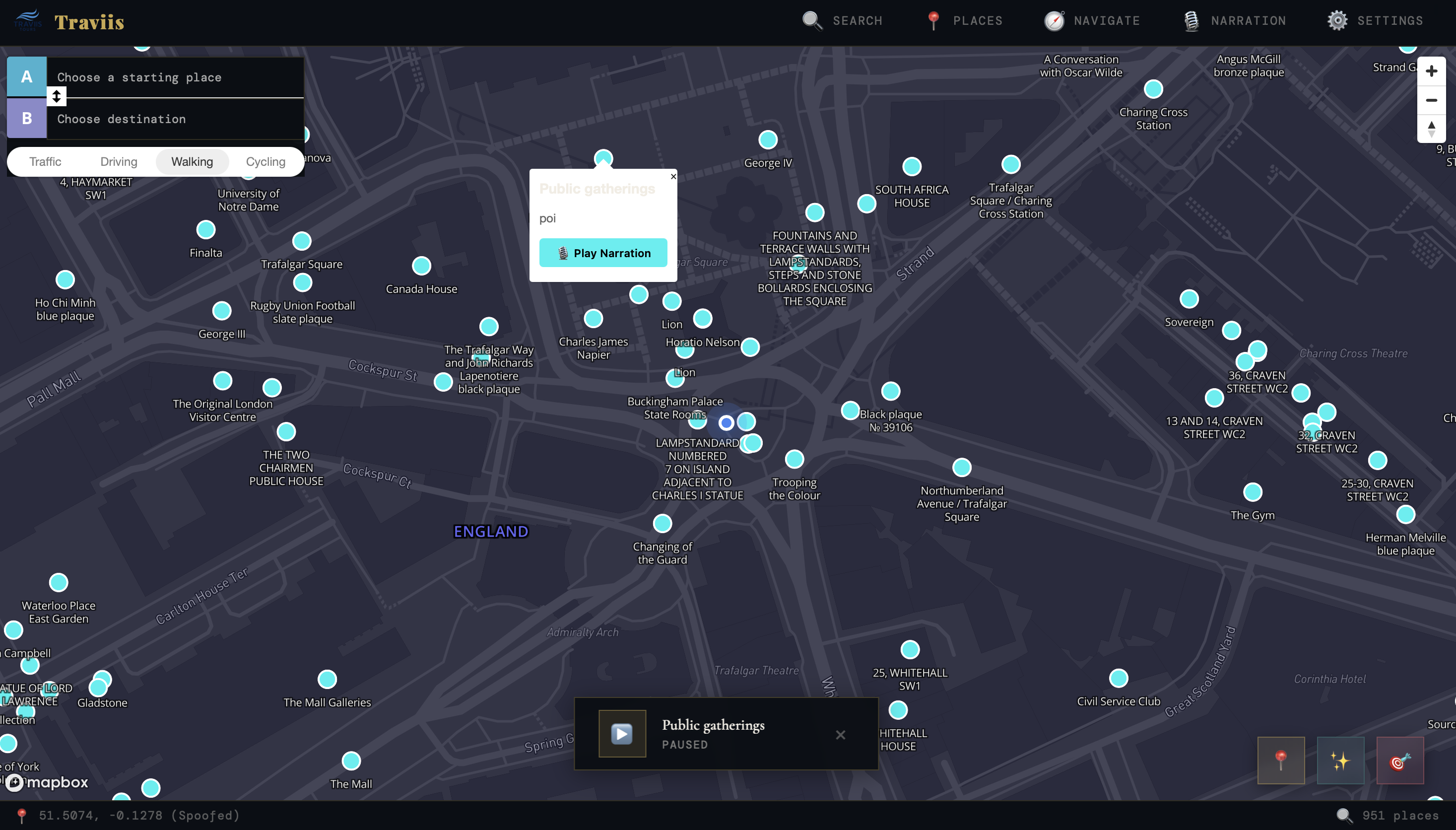The width and height of the screenshot is (1456, 830).
Task: Close the Public gatherings popup
Action: [x=673, y=177]
